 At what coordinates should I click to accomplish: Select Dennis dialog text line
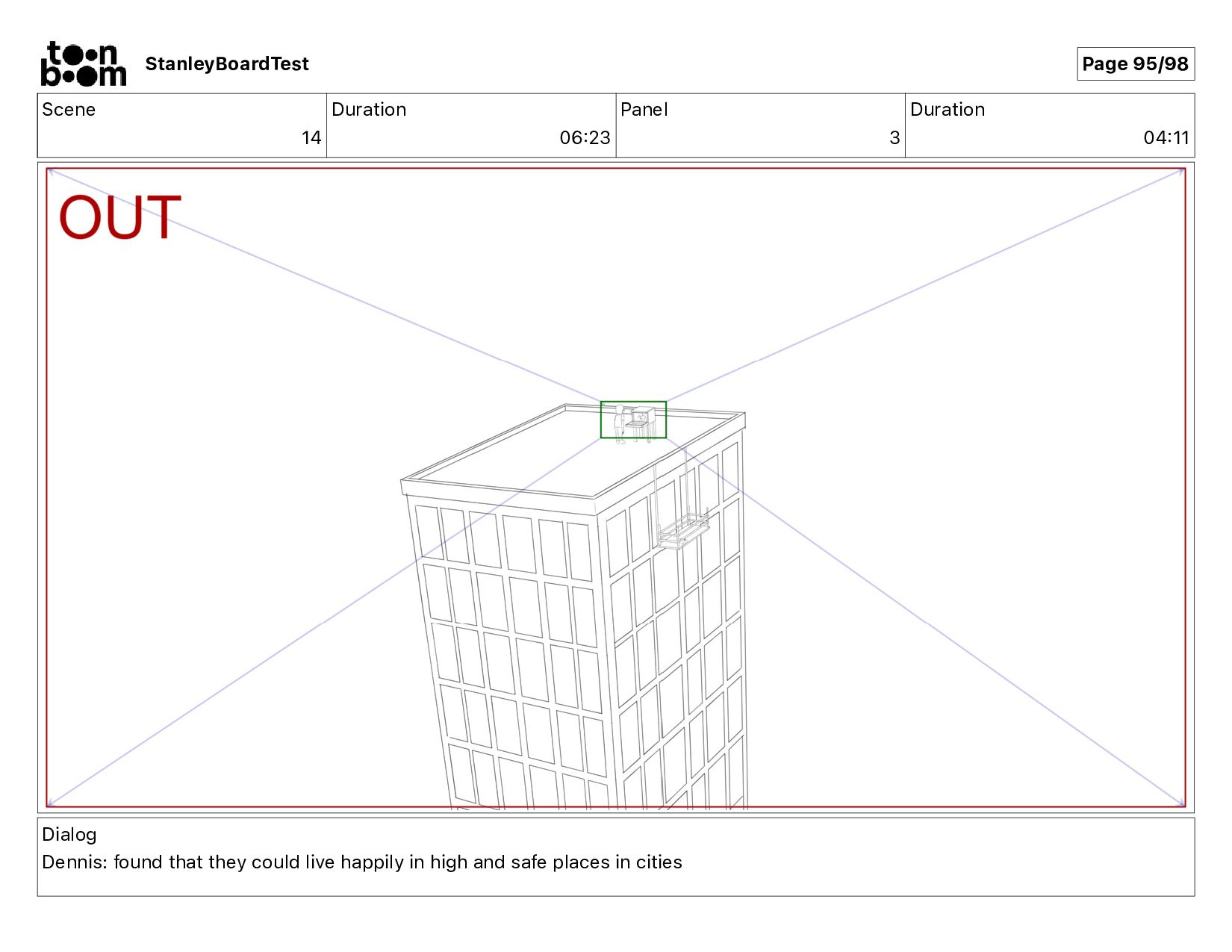[x=362, y=862]
